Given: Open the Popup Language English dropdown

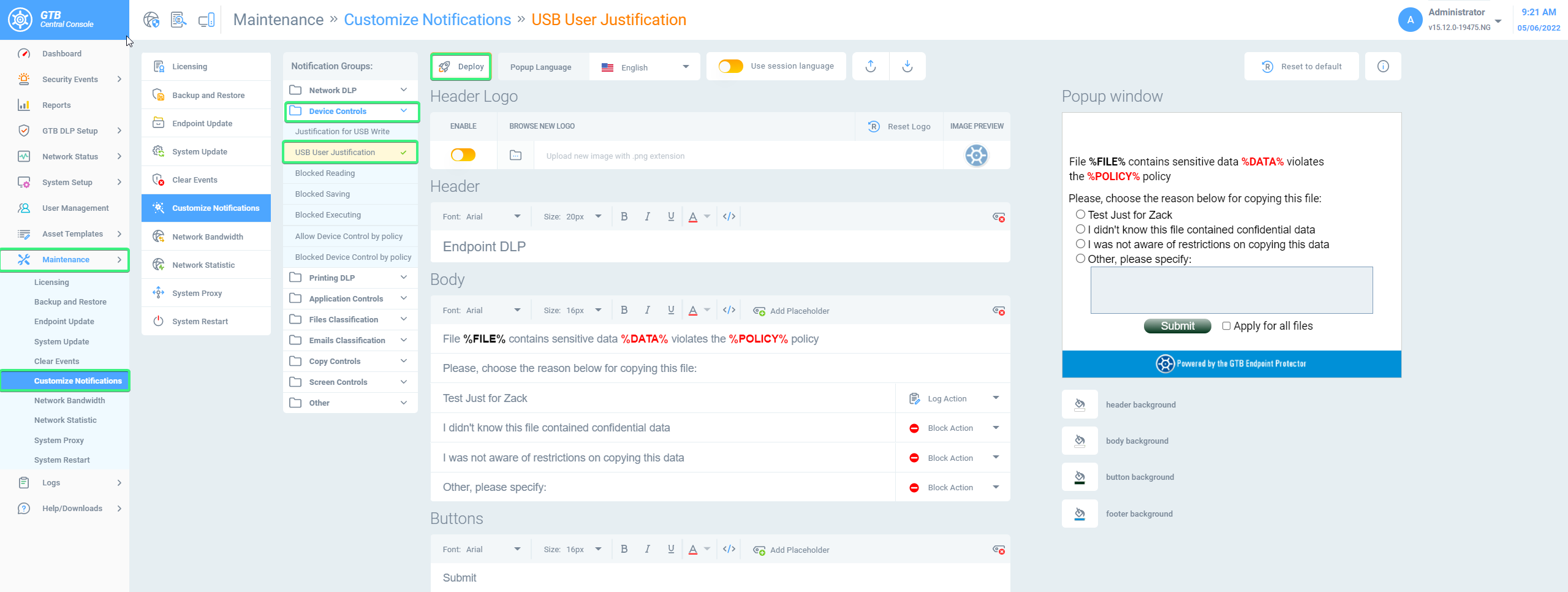Looking at the screenshot, I should [645, 67].
